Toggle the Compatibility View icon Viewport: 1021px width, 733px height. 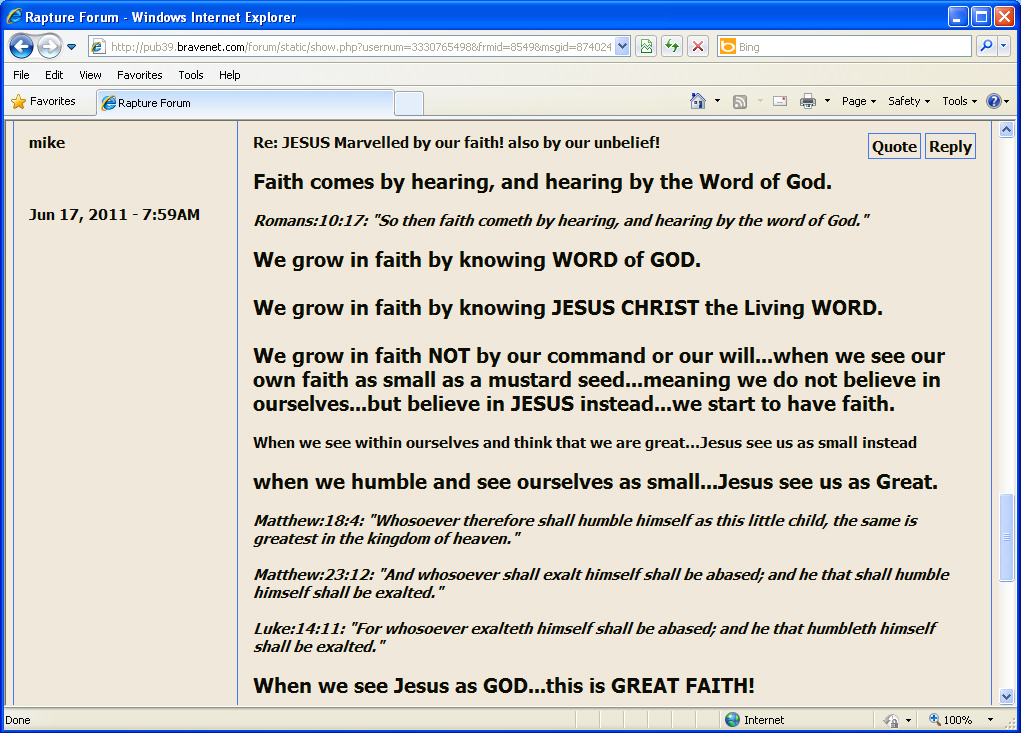click(646, 46)
